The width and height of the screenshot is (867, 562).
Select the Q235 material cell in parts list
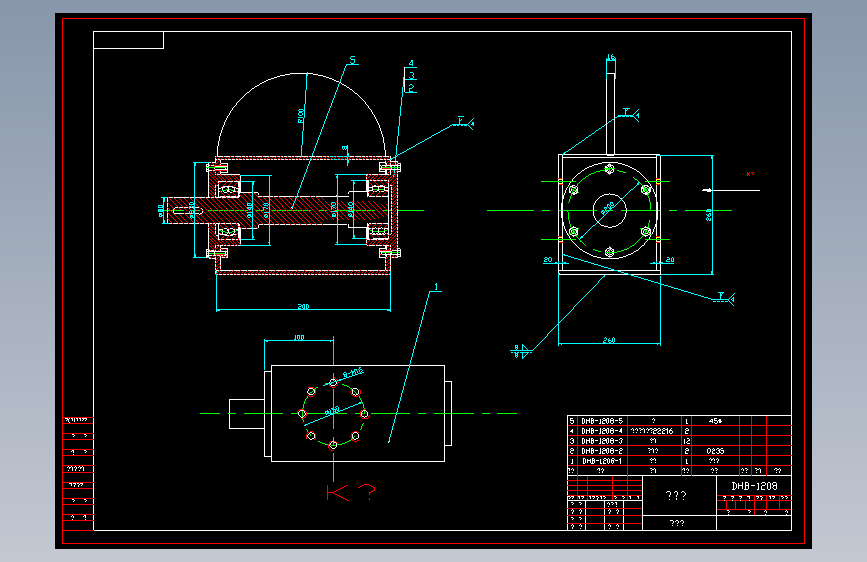pos(715,451)
